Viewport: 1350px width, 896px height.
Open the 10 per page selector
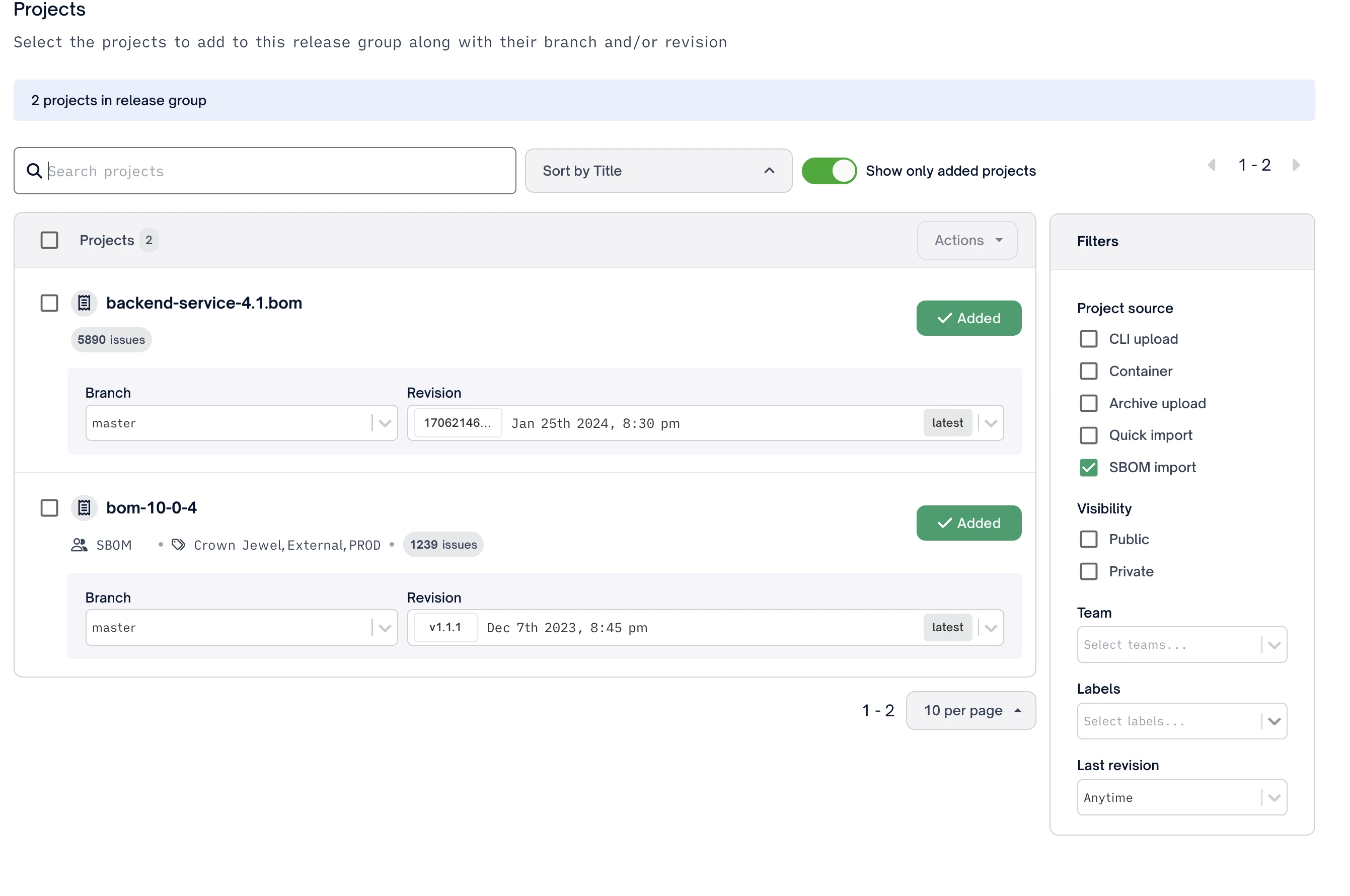click(x=970, y=710)
